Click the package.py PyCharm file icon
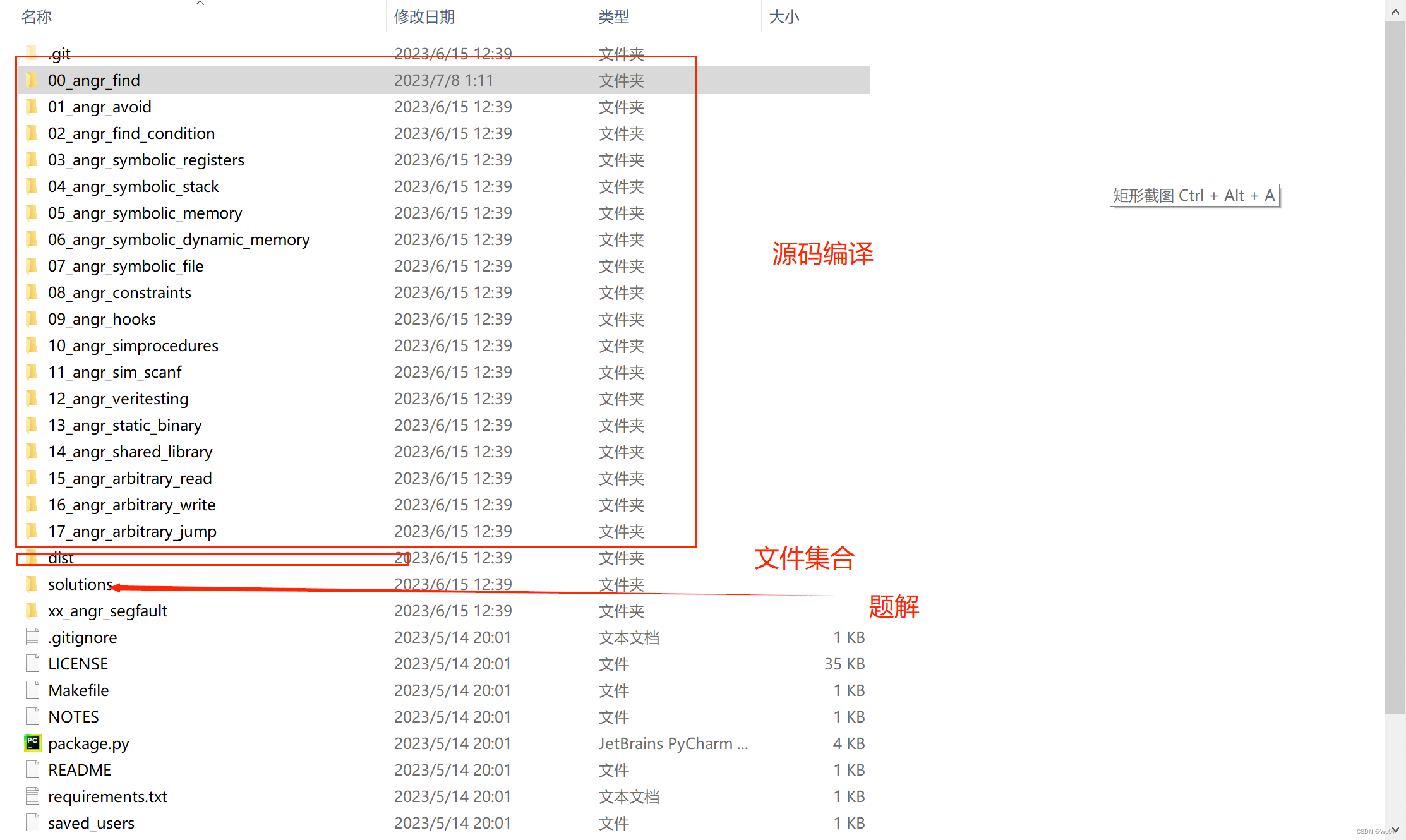 32,743
